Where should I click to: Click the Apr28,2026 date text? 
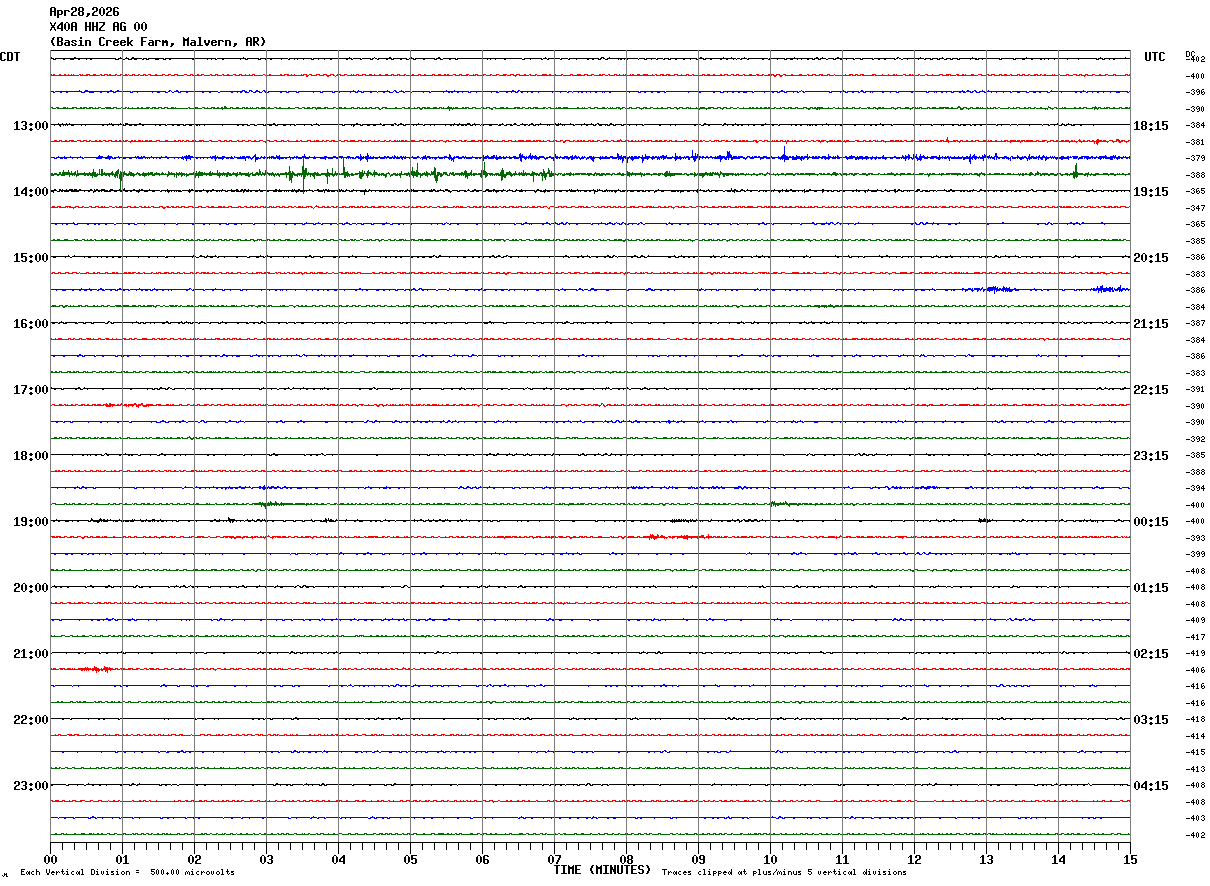[x=84, y=12]
